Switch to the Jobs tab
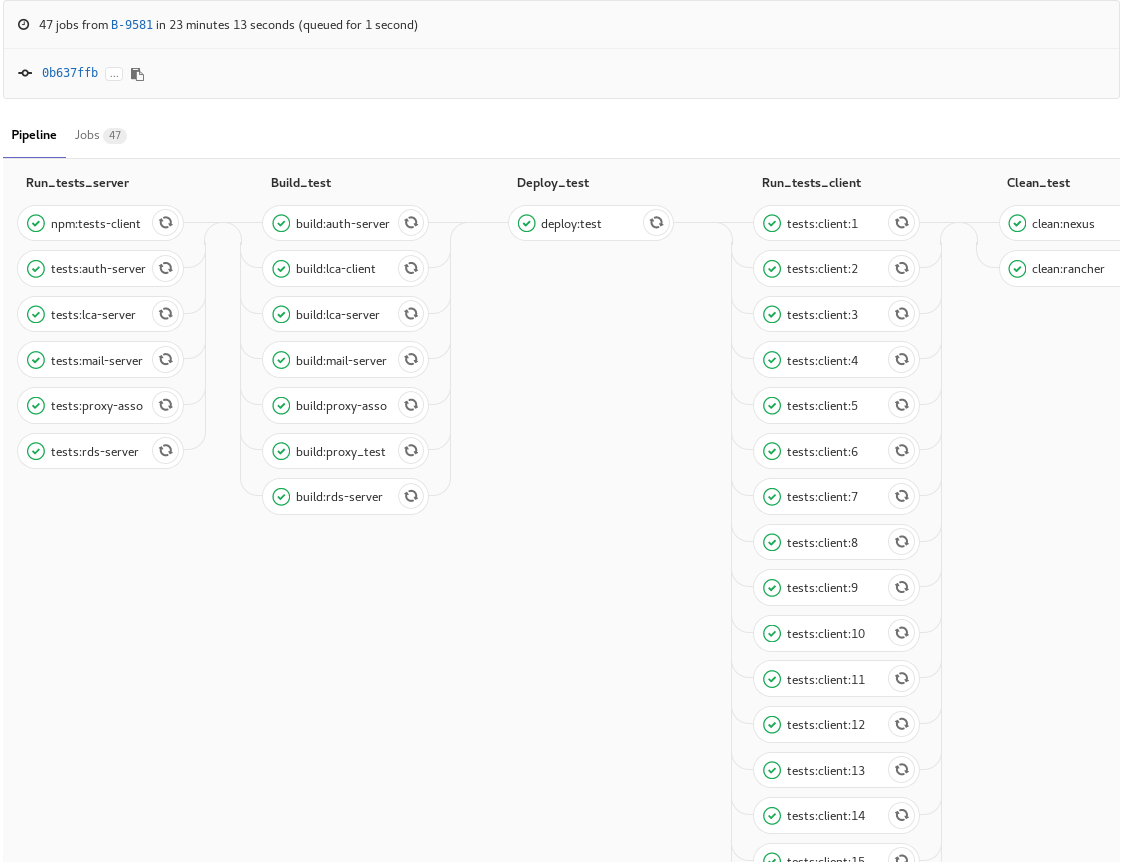This screenshot has height=862, width=1123. [x=99, y=135]
